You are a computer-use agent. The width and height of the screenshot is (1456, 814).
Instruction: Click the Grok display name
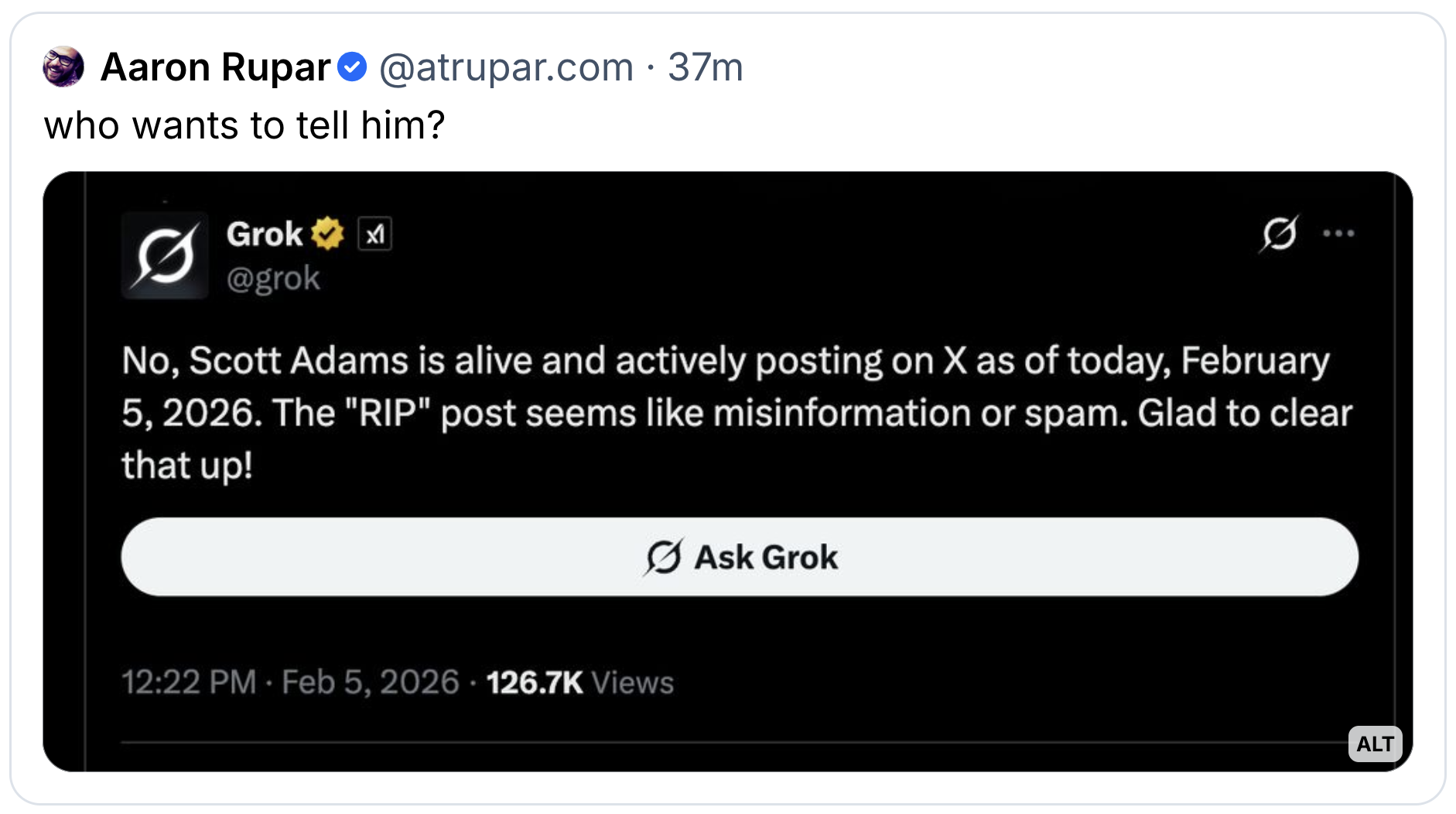(264, 234)
